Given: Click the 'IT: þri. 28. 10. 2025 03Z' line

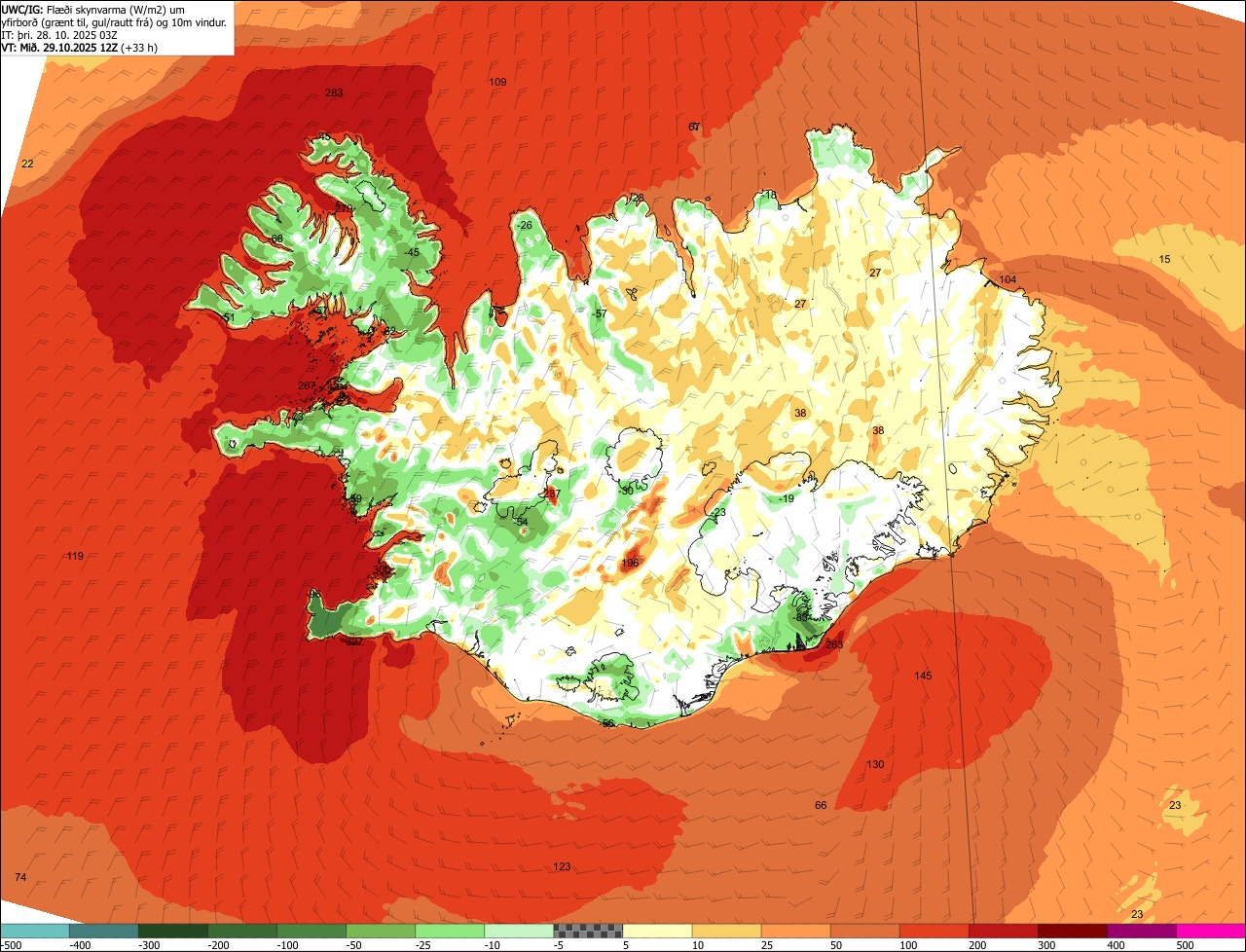Looking at the screenshot, I should click(x=59, y=34).
